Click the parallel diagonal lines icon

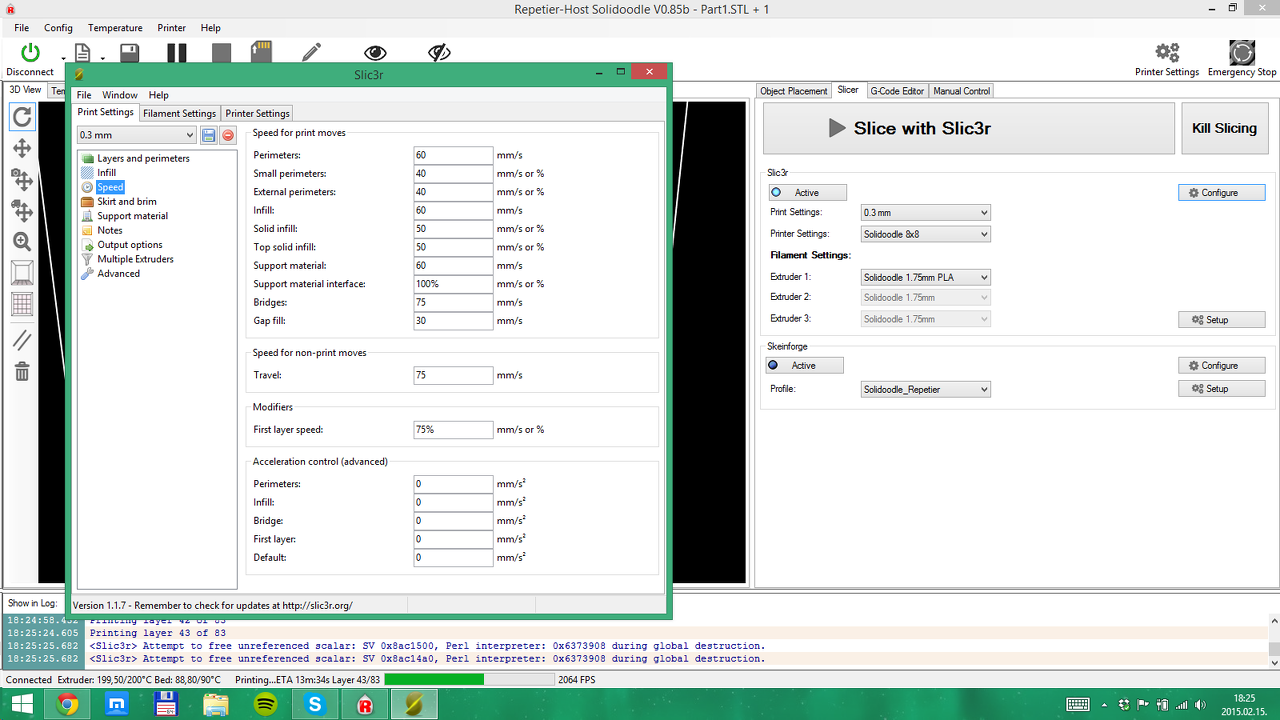coord(22,340)
